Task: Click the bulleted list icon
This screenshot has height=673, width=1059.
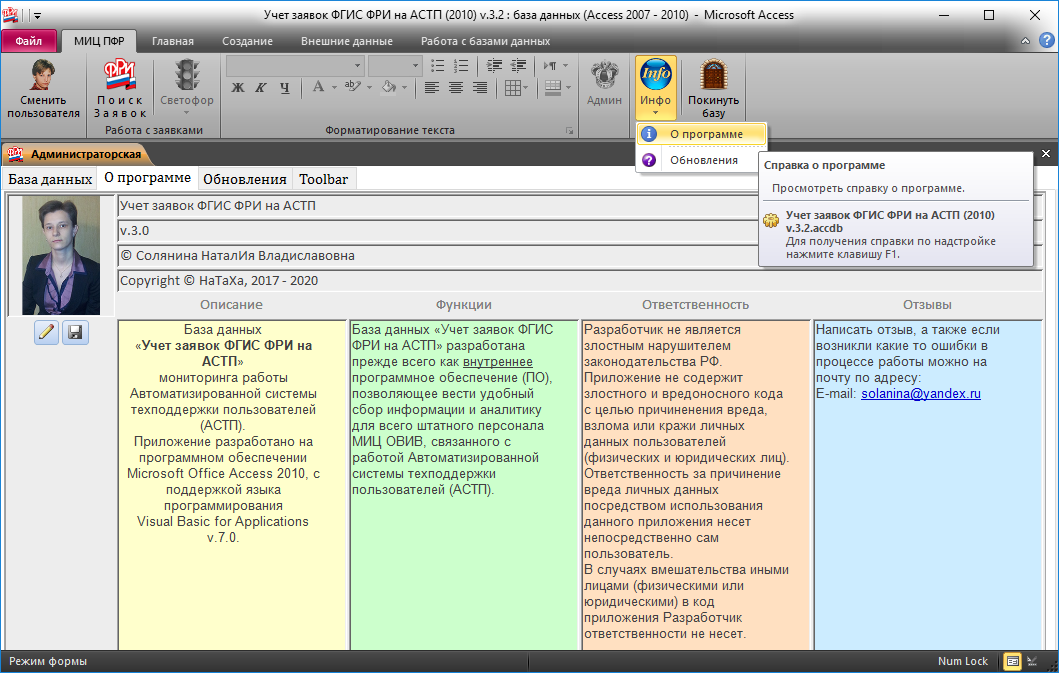Action: [437, 65]
